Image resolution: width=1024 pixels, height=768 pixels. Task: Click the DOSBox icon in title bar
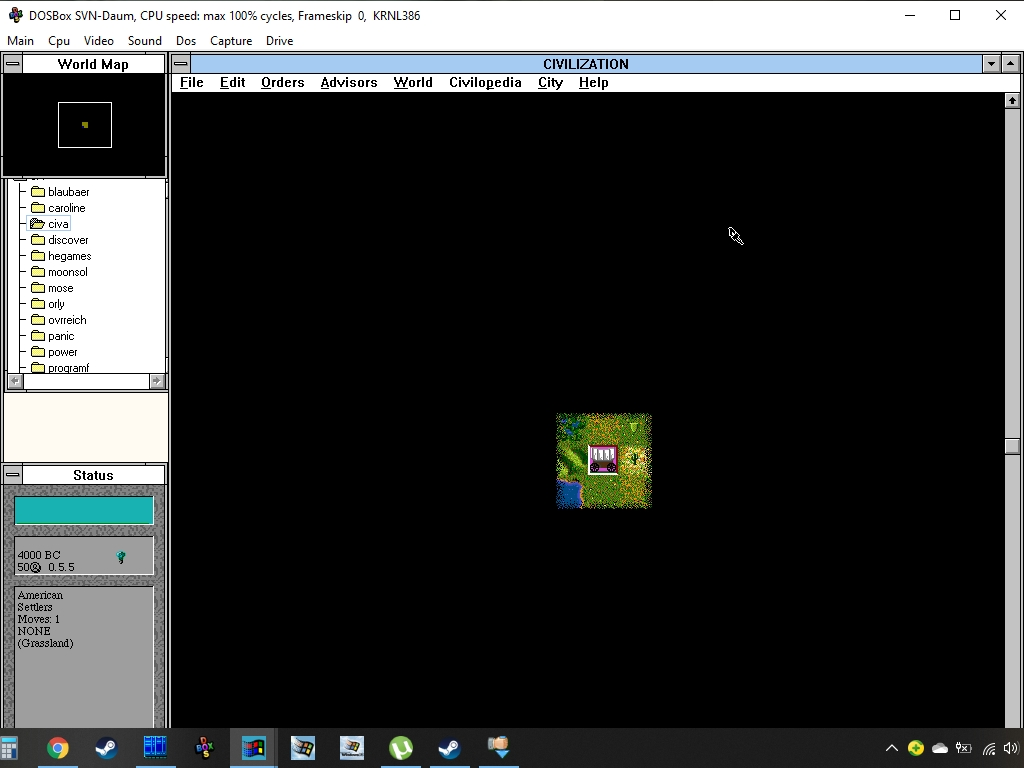pos(15,15)
